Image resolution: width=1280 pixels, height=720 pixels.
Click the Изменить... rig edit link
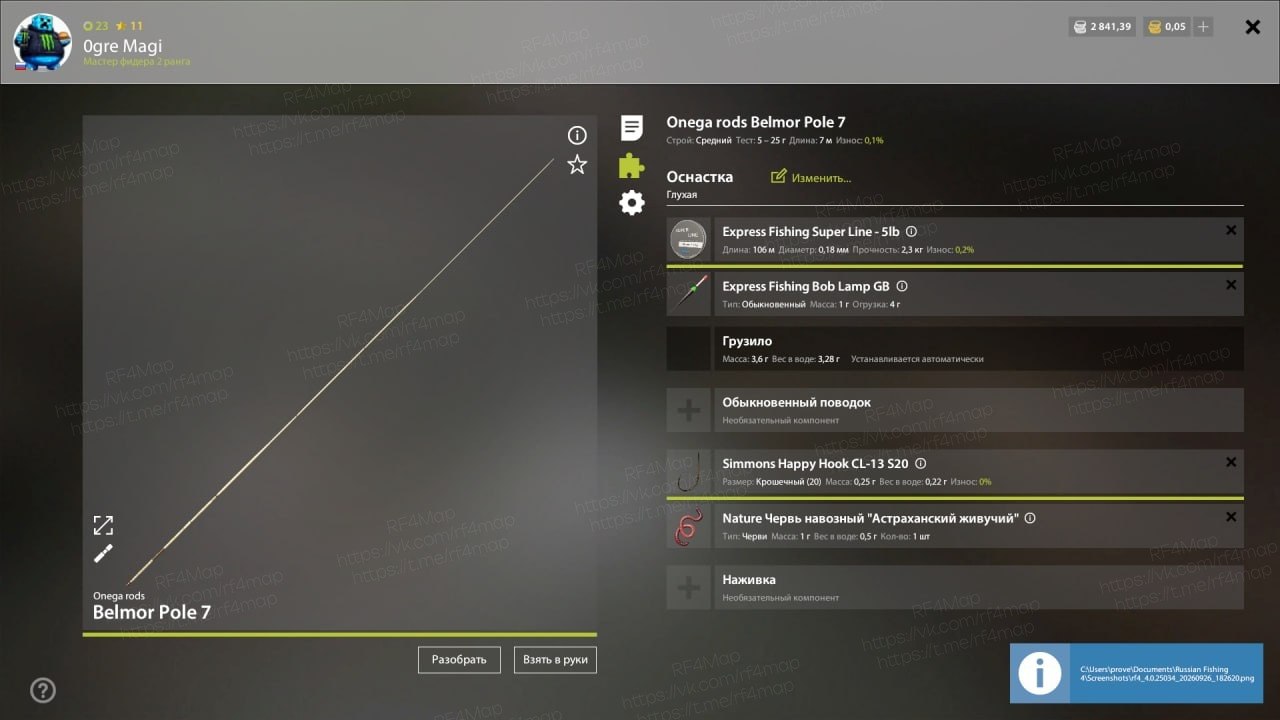(x=811, y=178)
